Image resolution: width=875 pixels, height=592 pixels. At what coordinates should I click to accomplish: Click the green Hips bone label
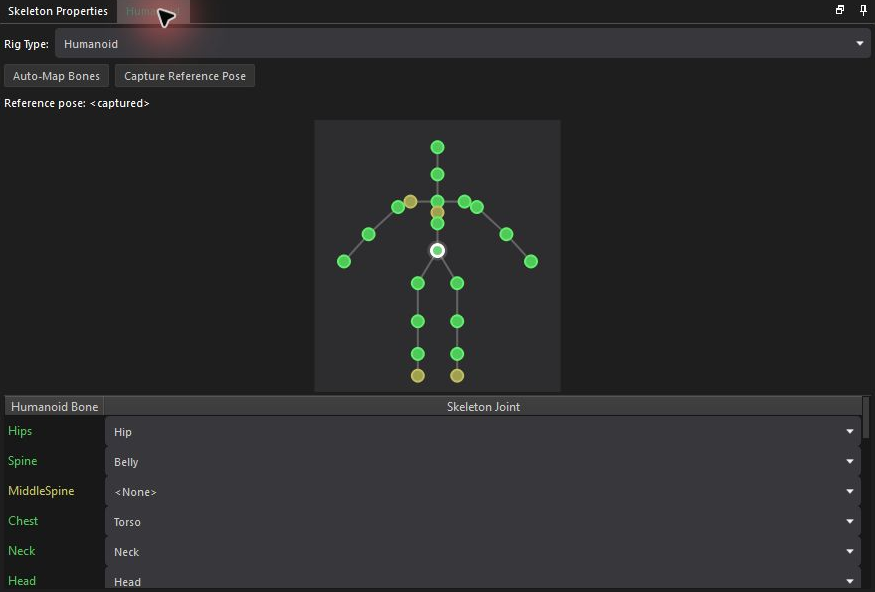click(20, 431)
